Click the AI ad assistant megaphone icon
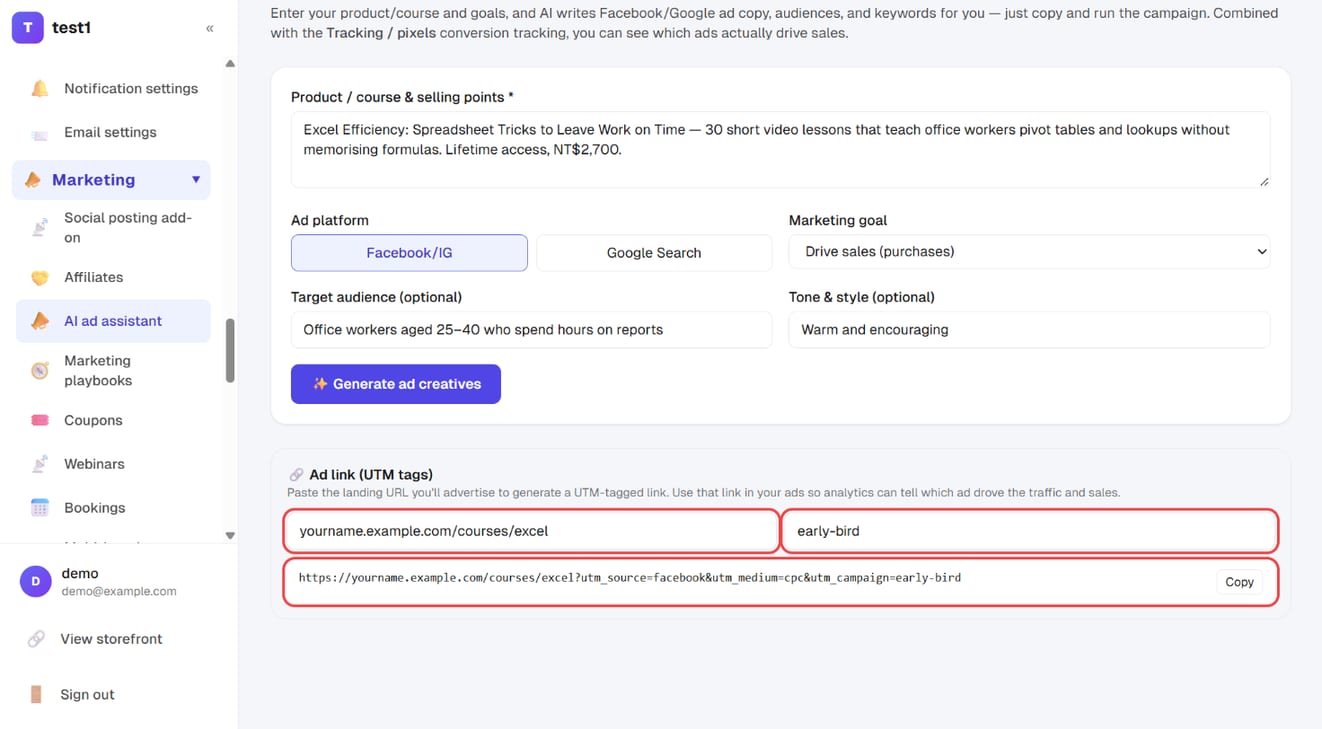Image resolution: width=1322 pixels, height=729 pixels. pyautogui.click(x=40, y=321)
